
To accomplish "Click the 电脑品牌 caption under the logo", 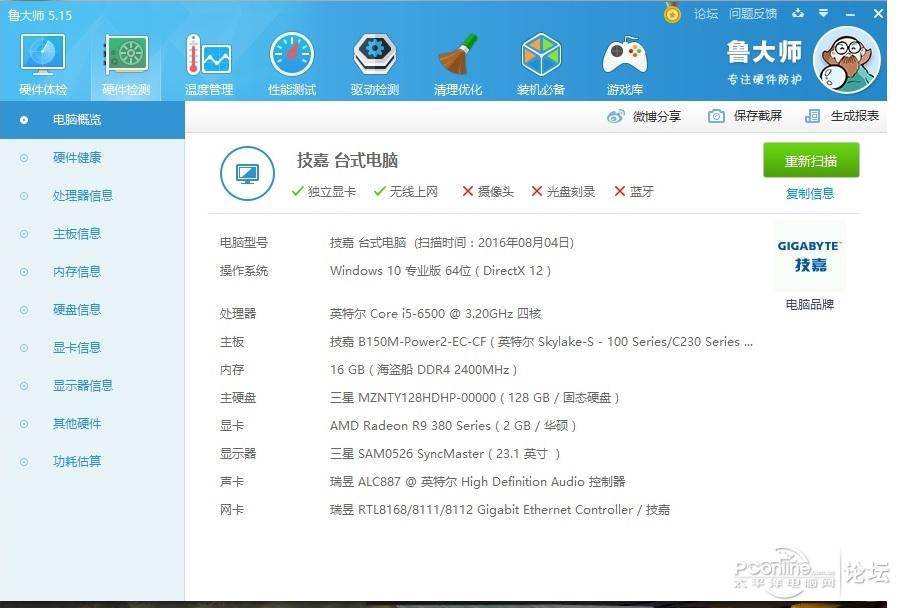I will point(810,305).
